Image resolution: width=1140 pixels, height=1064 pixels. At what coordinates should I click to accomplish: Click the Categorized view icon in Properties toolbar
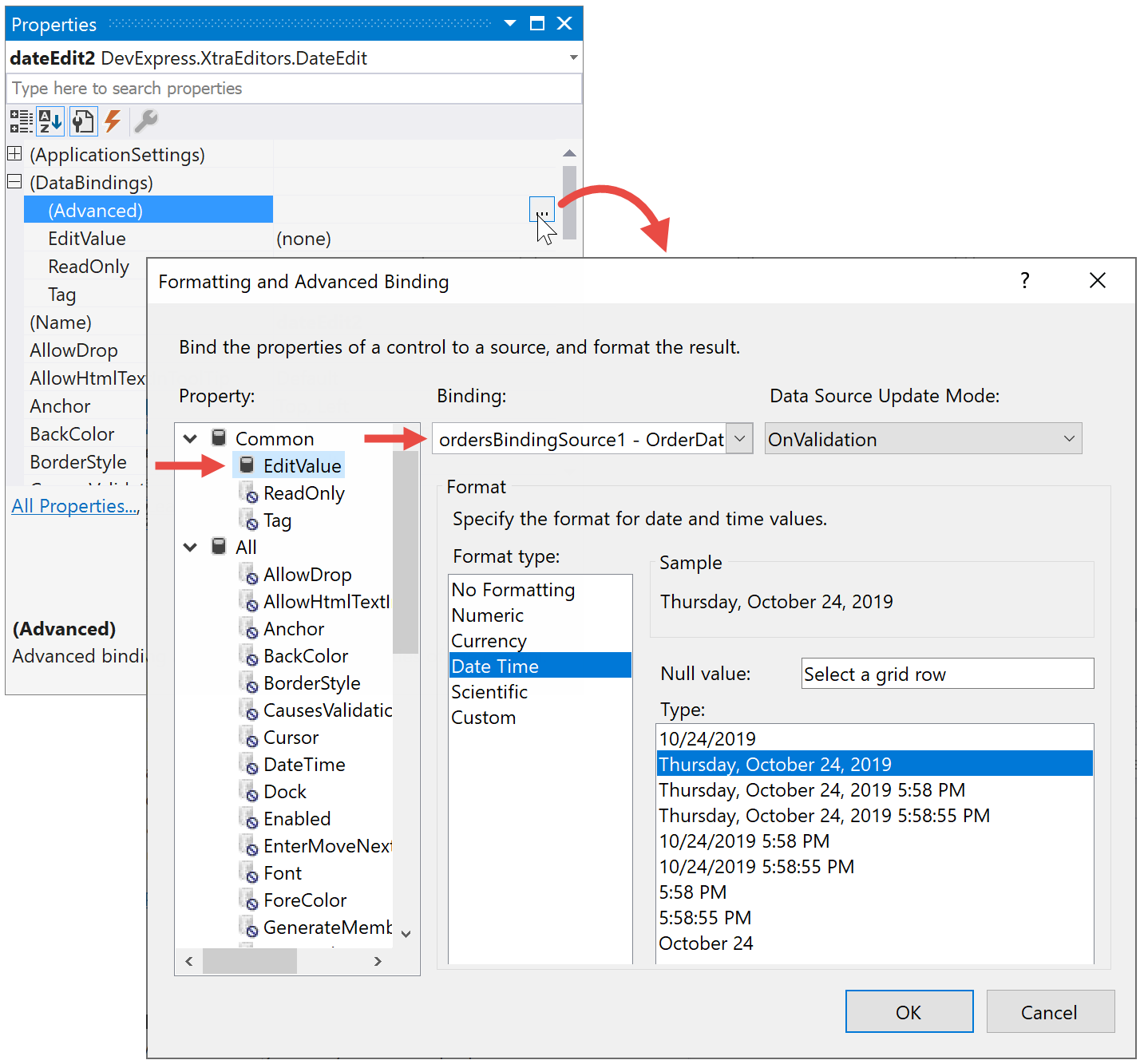21,121
